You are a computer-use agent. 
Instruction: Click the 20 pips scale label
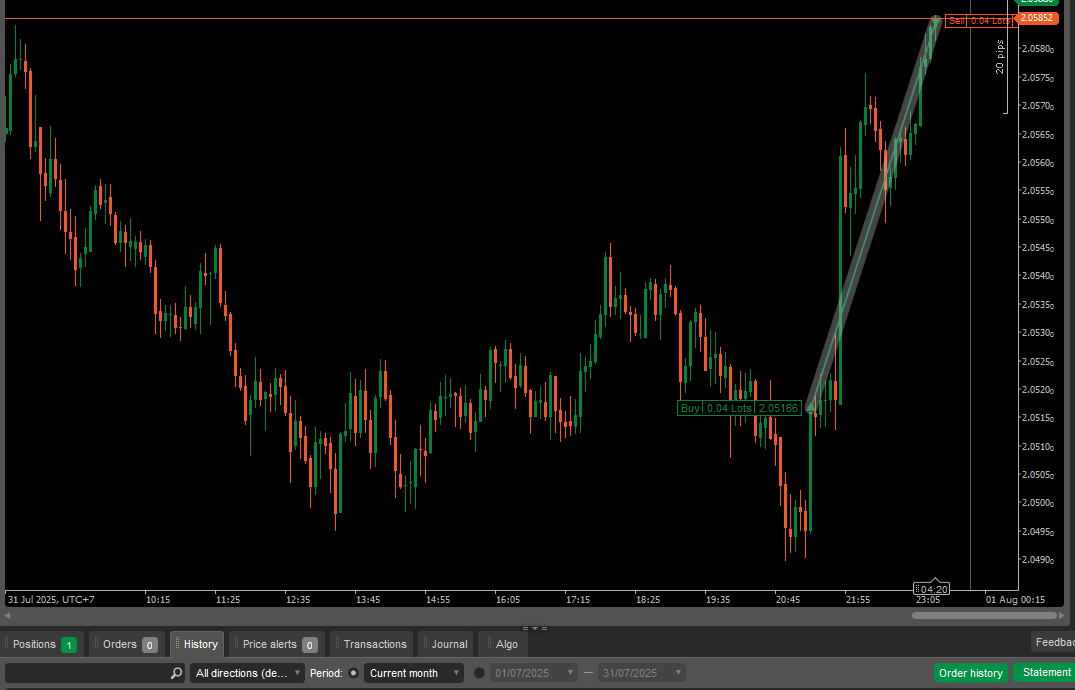click(x=1000, y=57)
